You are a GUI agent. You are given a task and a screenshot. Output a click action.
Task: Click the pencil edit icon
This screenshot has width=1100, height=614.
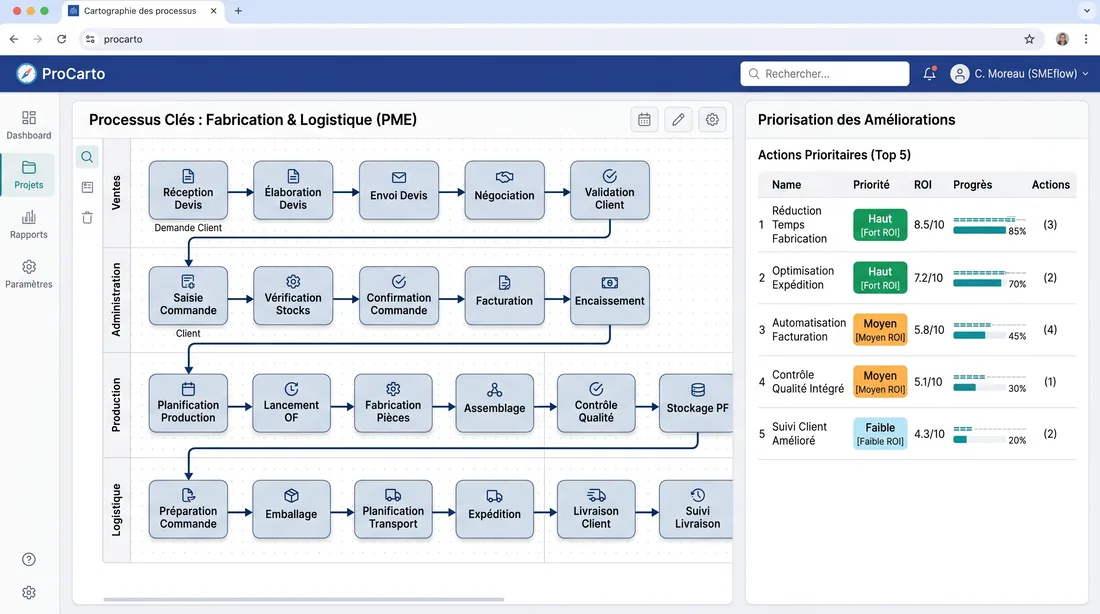(678, 120)
